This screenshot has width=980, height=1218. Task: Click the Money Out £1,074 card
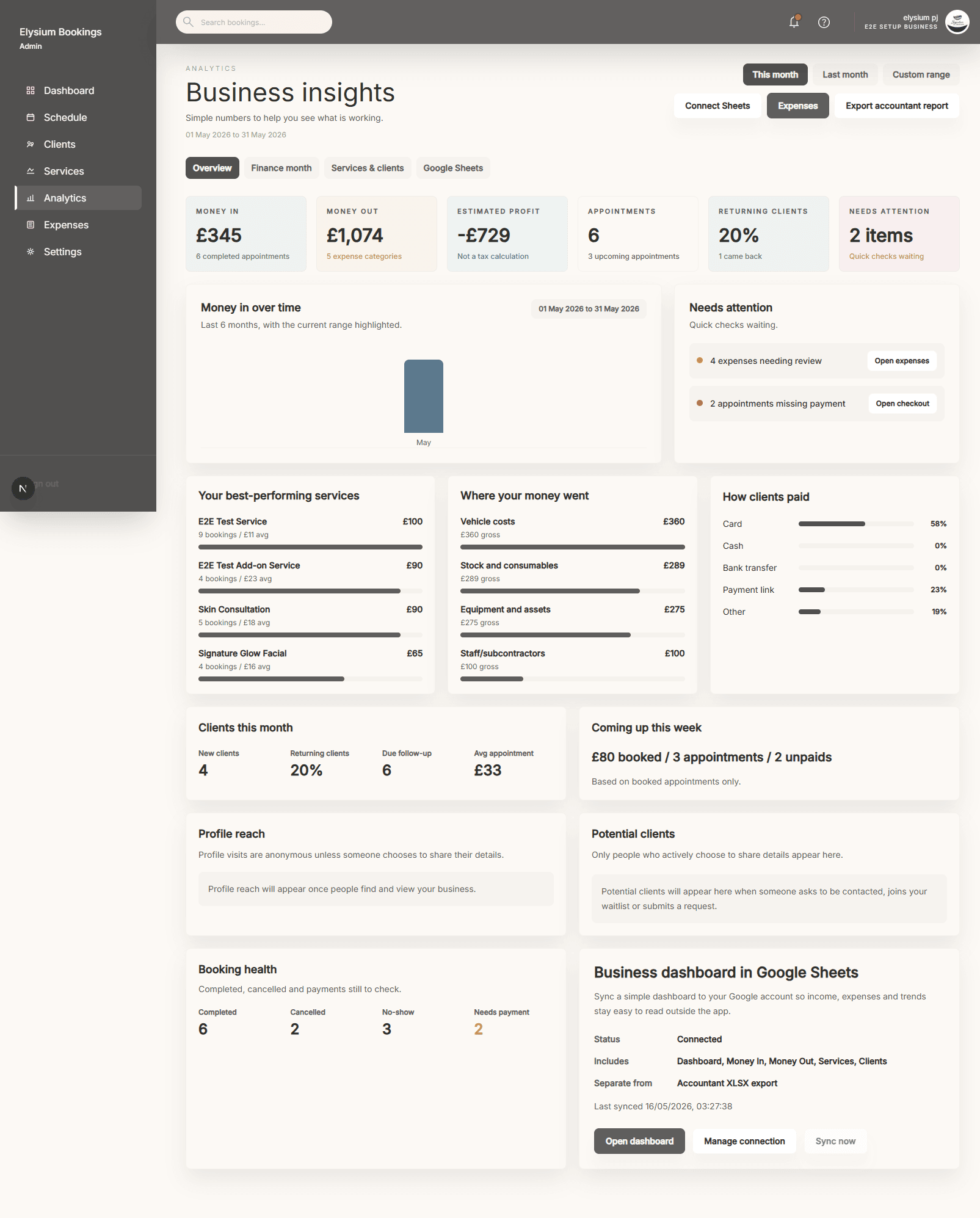tap(377, 234)
